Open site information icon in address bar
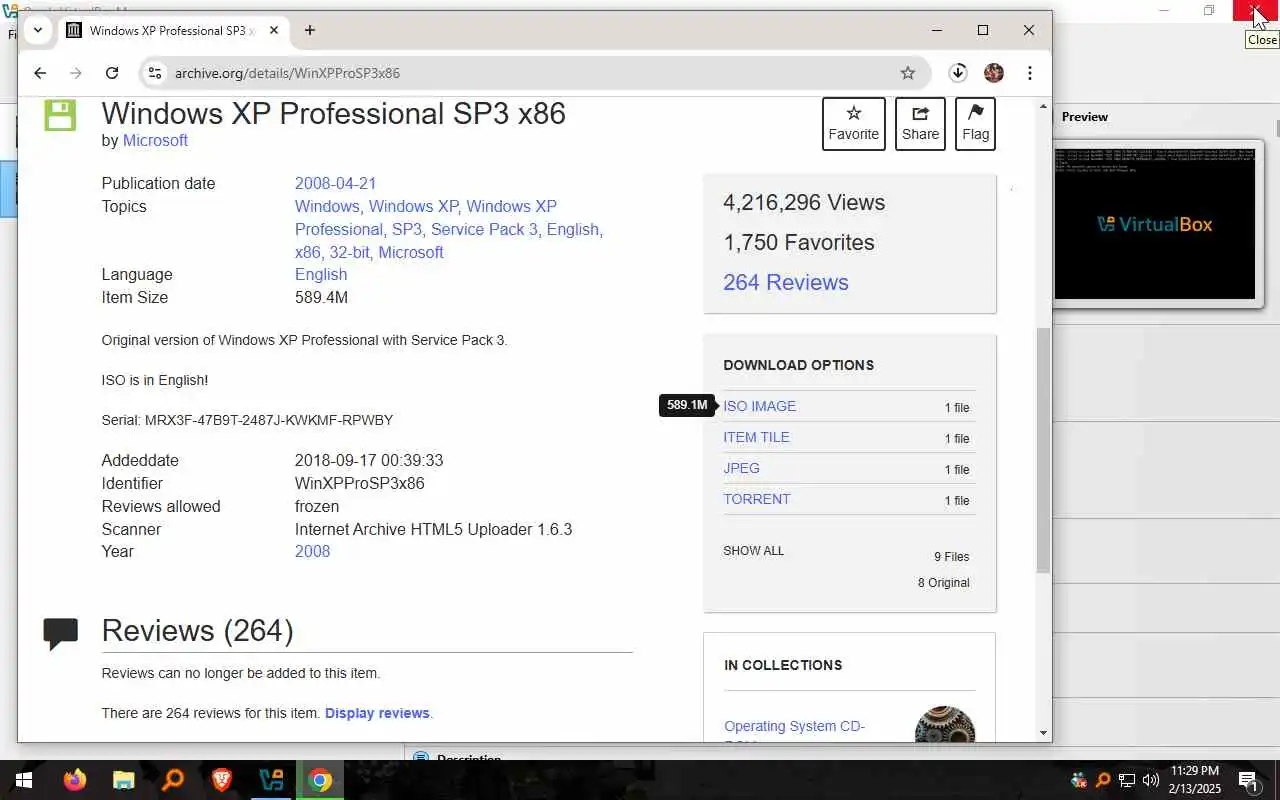 153,73
